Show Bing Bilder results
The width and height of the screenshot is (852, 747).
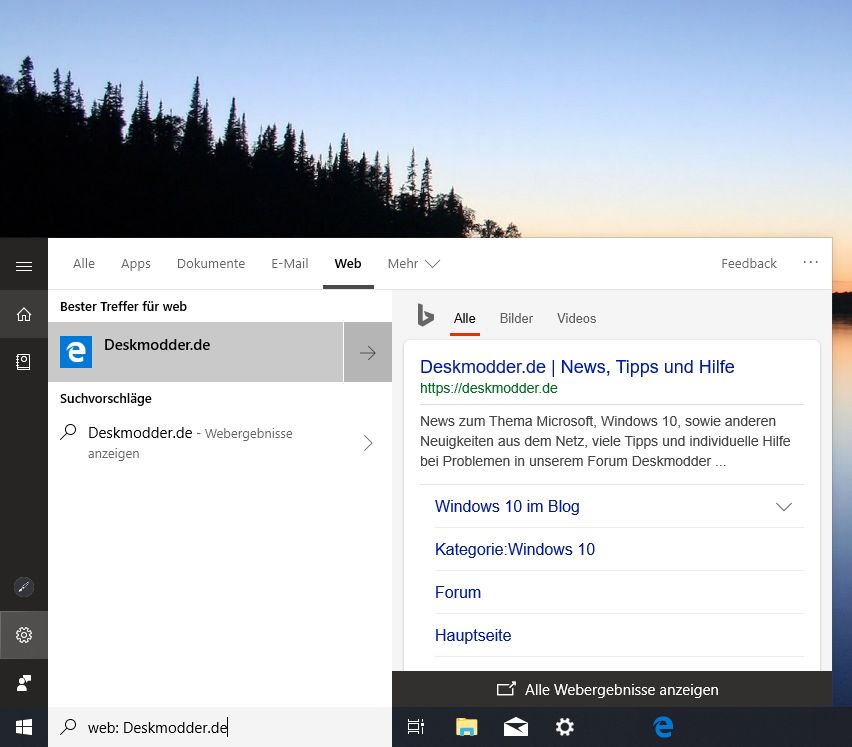pyautogui.click(x=516, y=318)
